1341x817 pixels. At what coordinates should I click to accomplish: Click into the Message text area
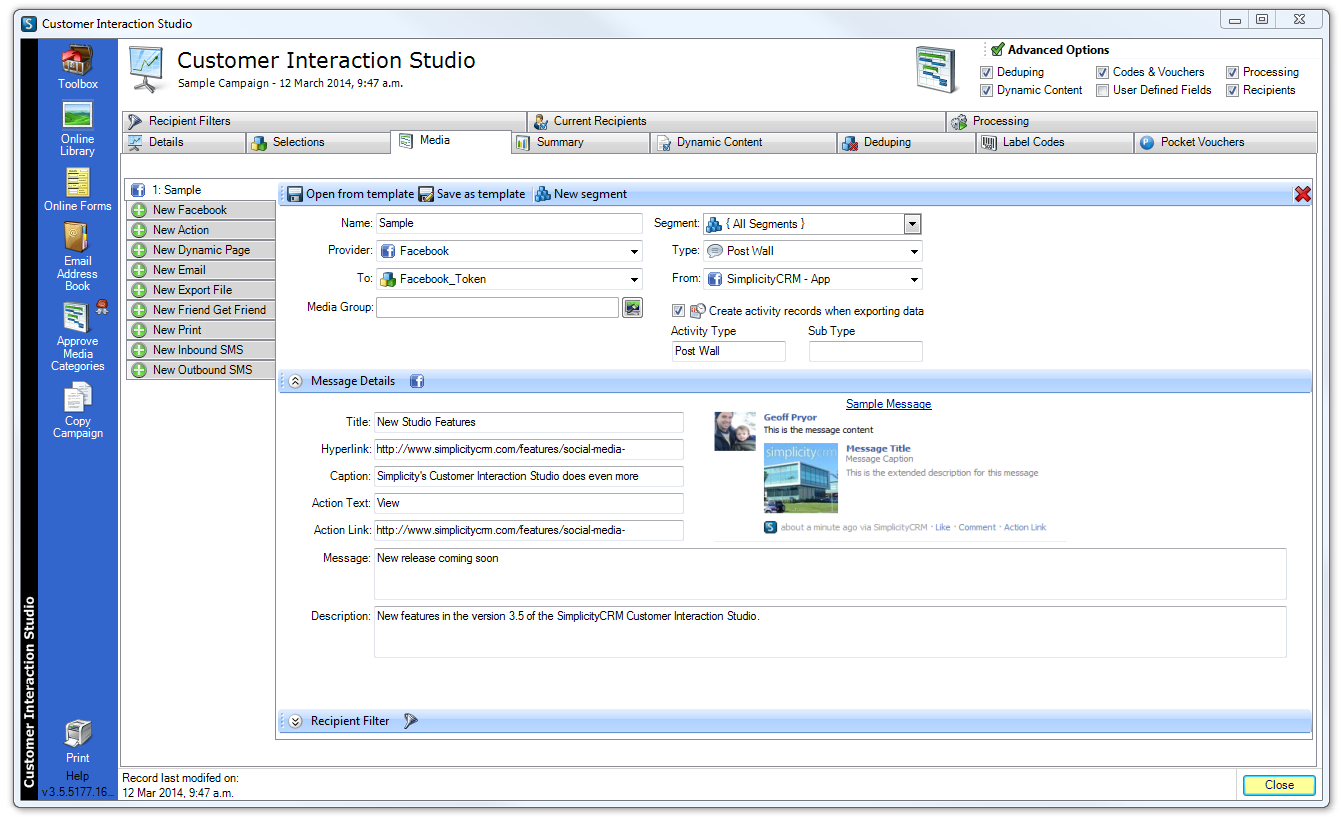pyautogui.click(x=830, y=574)
